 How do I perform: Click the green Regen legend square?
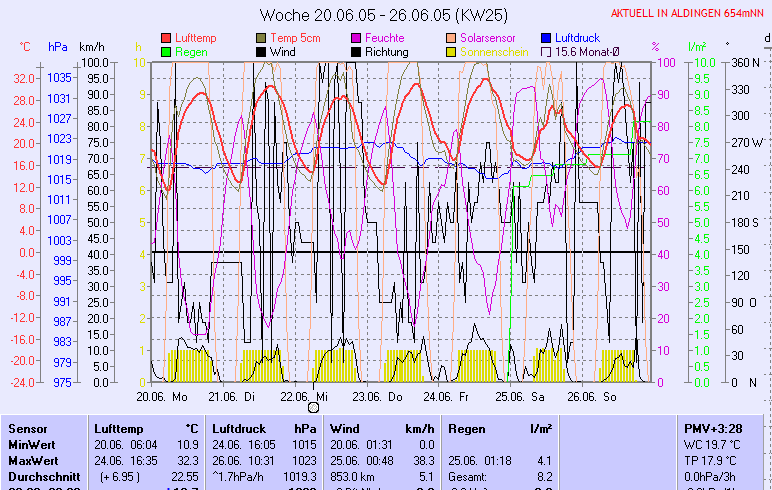[x=166, y=51]
